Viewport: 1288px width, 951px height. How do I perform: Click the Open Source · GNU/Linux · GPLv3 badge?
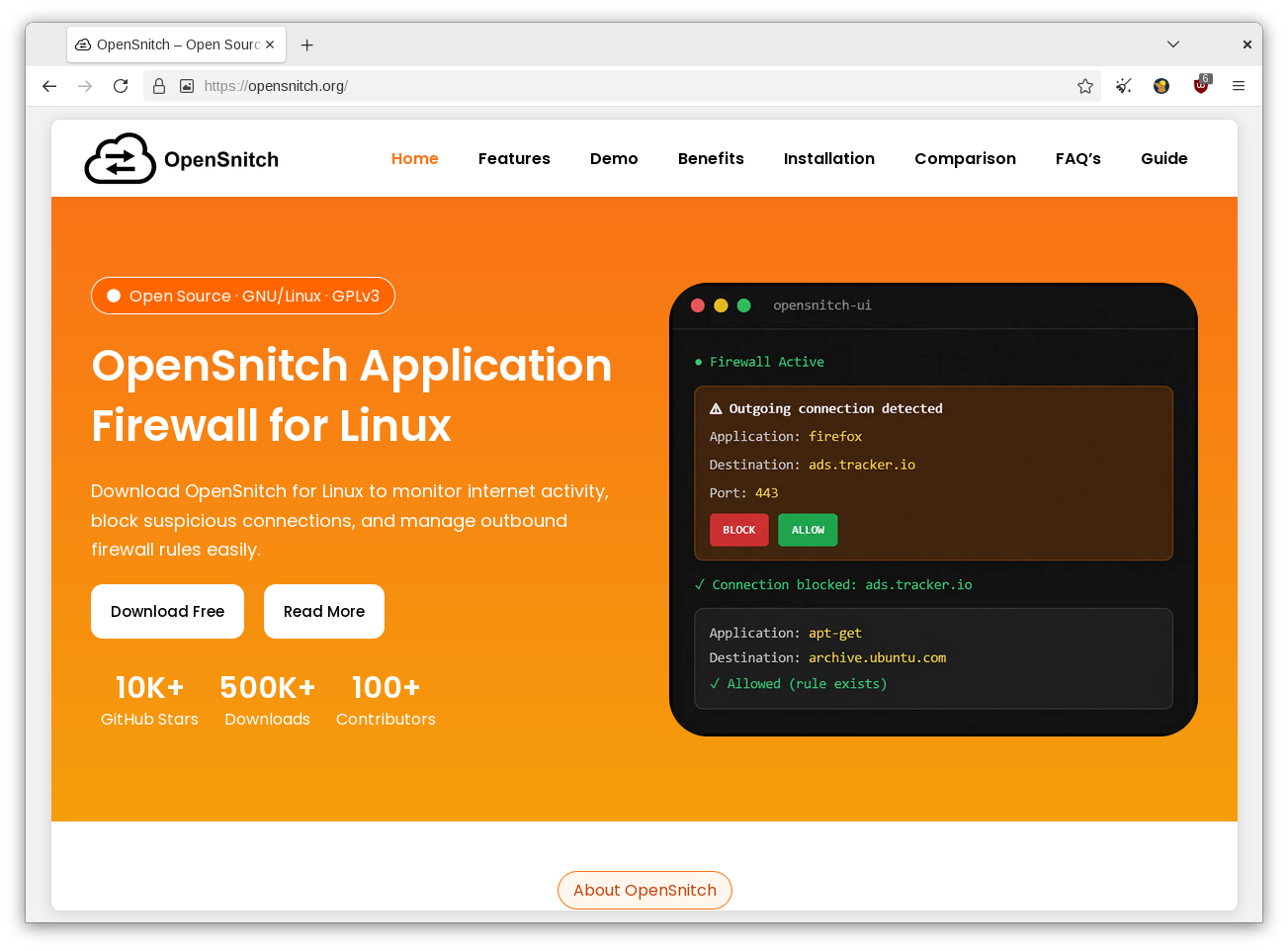(x=243, y=296)
